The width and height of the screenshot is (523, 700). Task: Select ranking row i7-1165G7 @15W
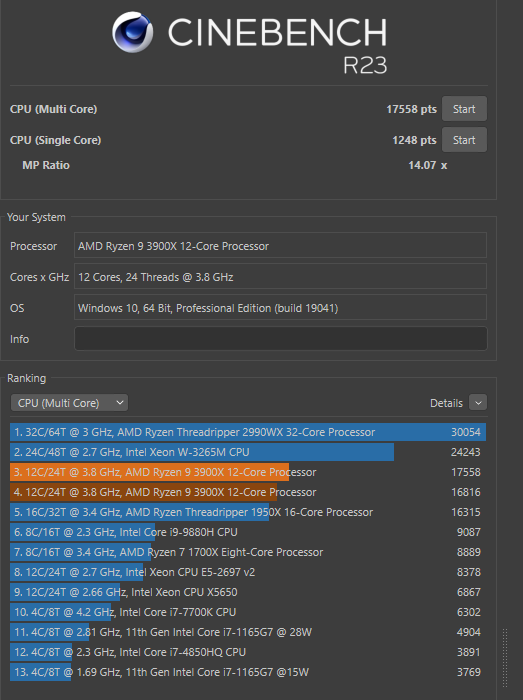tap(248, 672)
